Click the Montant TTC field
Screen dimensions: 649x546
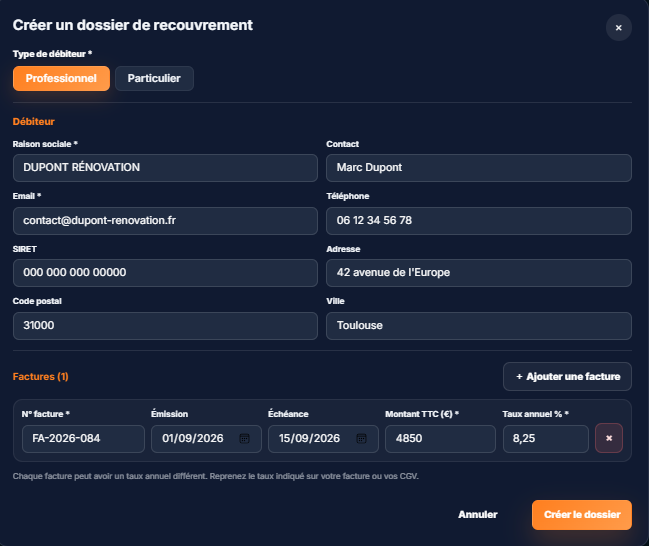(x=440, y=438)
